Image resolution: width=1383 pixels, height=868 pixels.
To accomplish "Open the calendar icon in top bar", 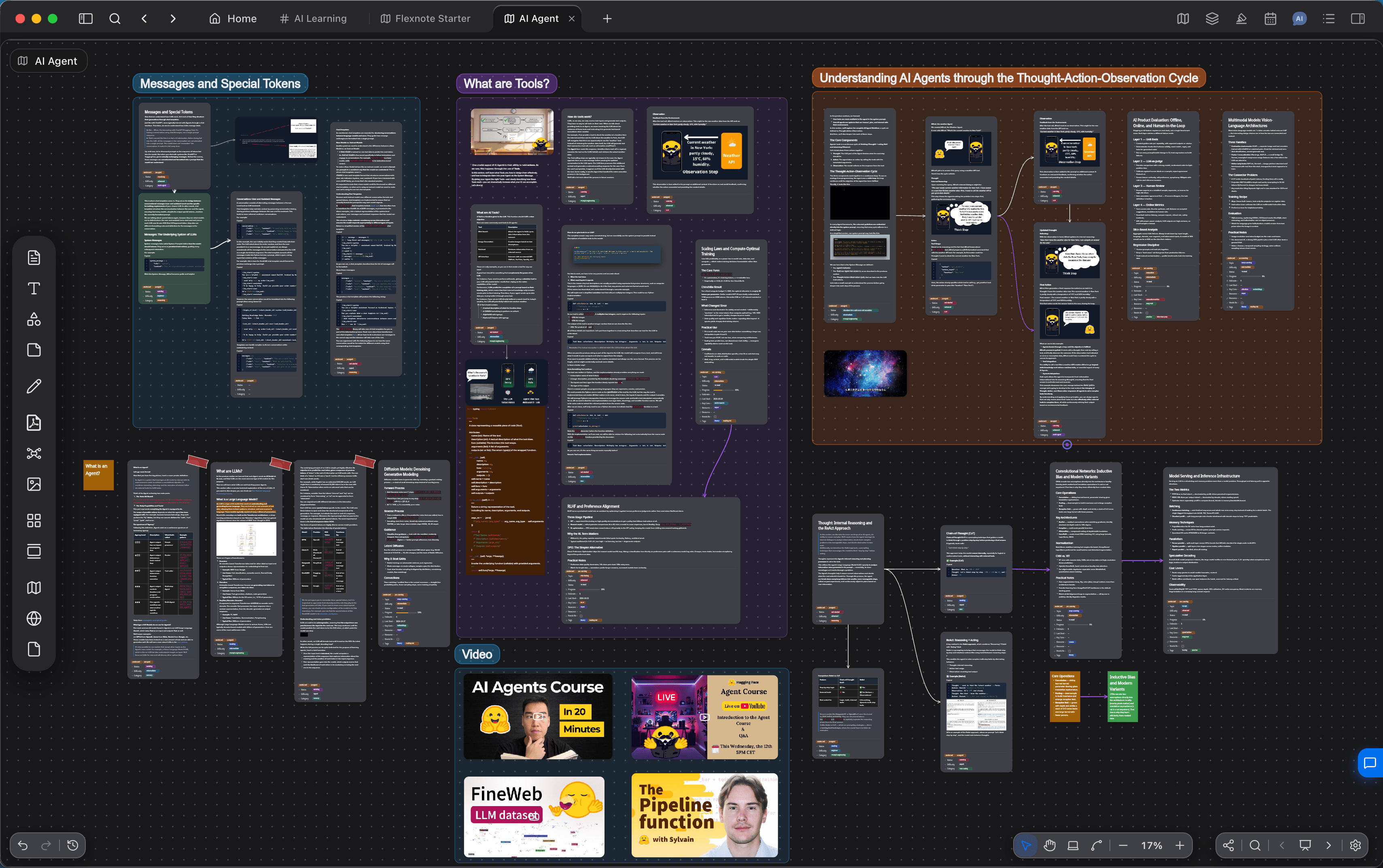I will (1270, 18).
